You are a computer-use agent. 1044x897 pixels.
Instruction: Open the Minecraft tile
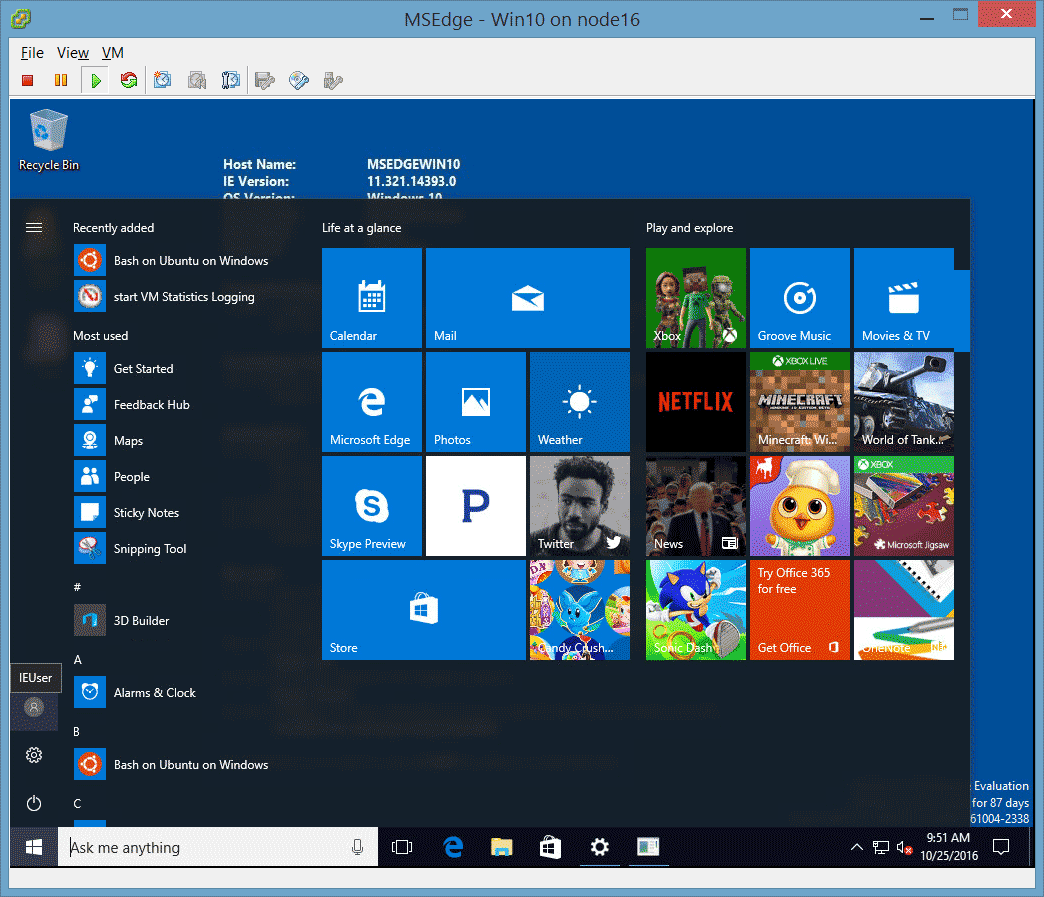tap(799, 402)
